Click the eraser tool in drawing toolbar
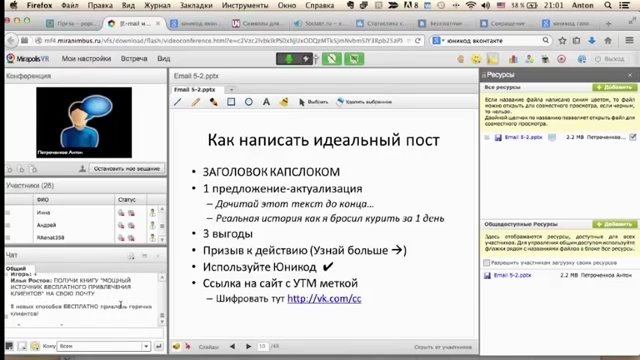The height and width of the screenshot is (360, 640). tap(284, 102)
